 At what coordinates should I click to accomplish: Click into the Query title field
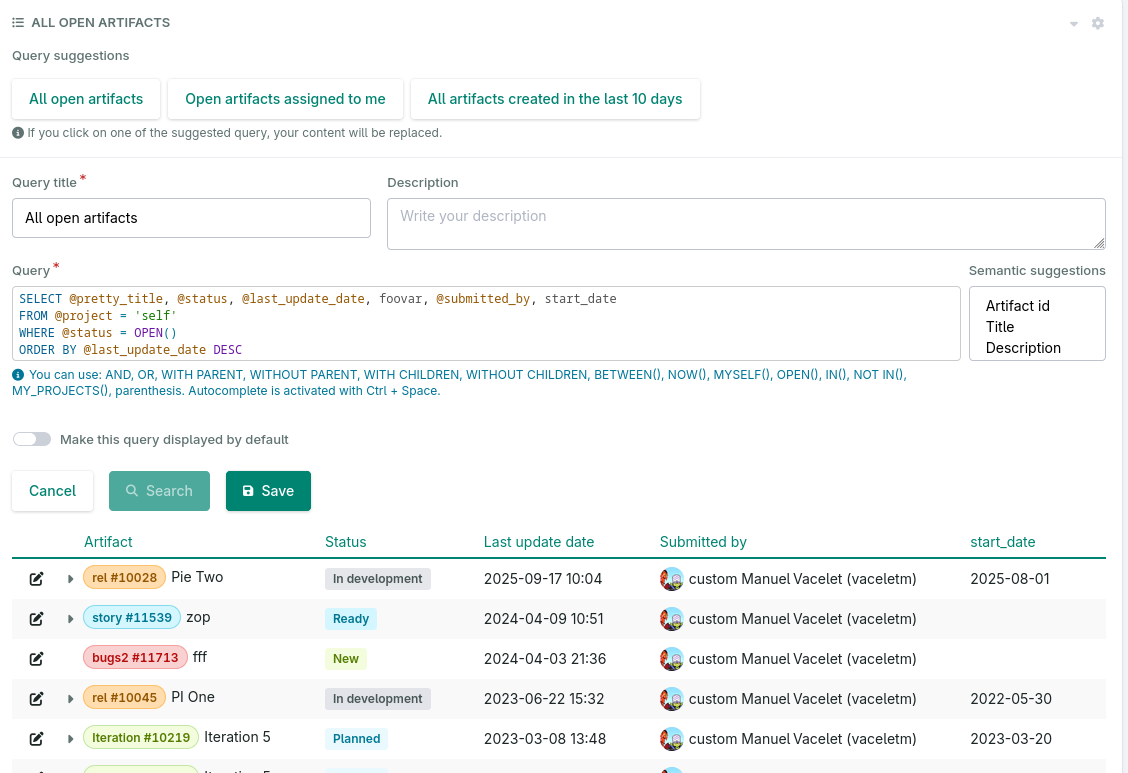click(x=191, y=218)
